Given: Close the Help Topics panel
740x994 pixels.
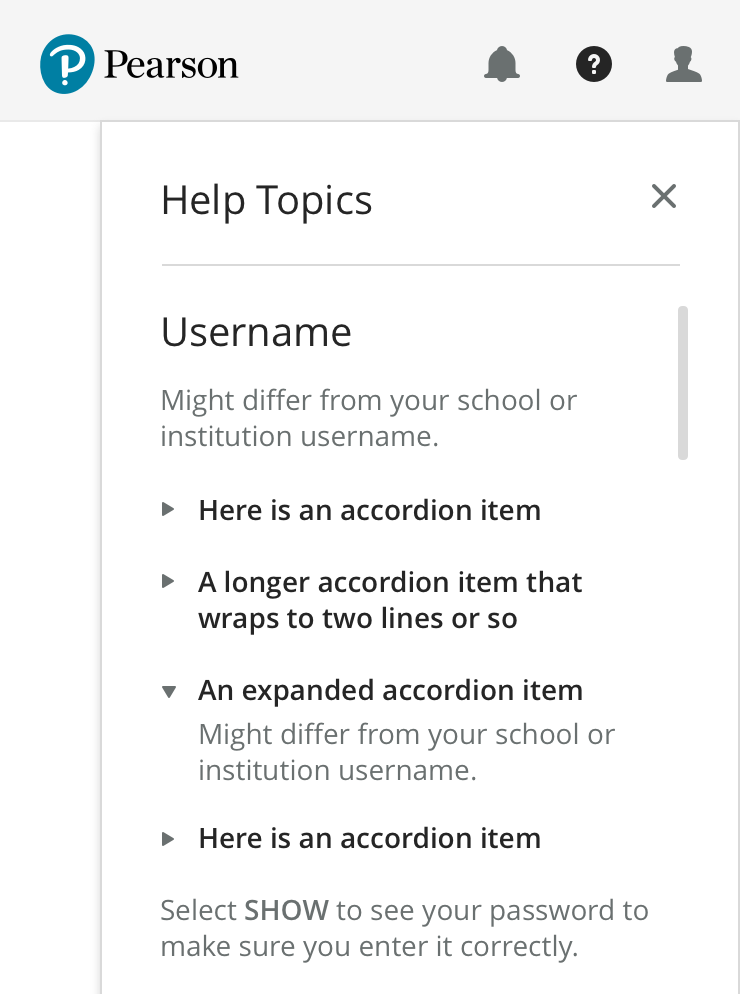Looking at the screenshot, I should [664, 197].
